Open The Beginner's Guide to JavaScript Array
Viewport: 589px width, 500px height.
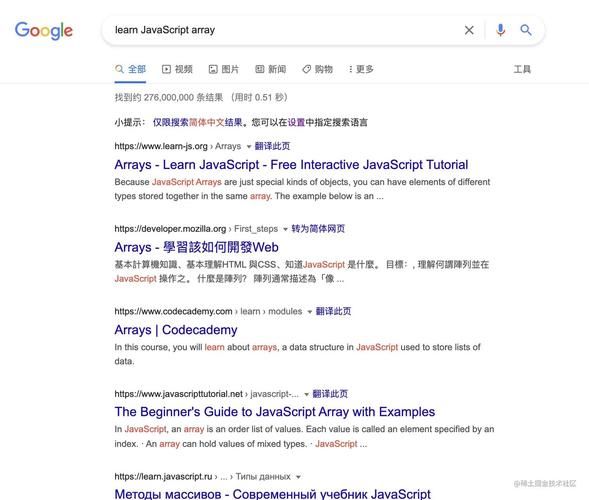tap(275, 412)
